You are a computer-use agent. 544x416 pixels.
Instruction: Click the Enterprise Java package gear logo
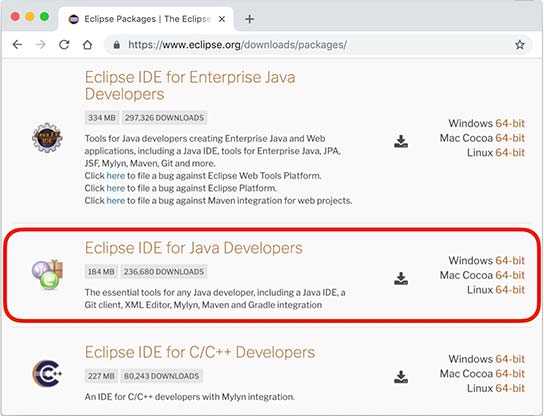pyautogui.click(x=47, y=138)
